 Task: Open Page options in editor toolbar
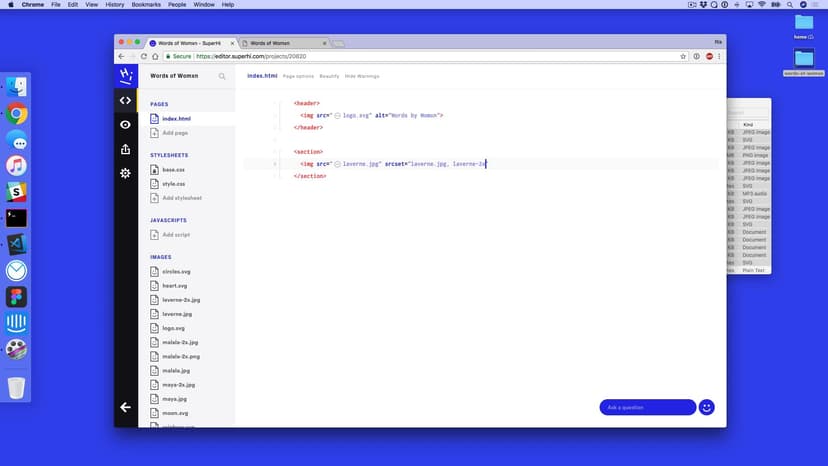click(x=298, y=76)
